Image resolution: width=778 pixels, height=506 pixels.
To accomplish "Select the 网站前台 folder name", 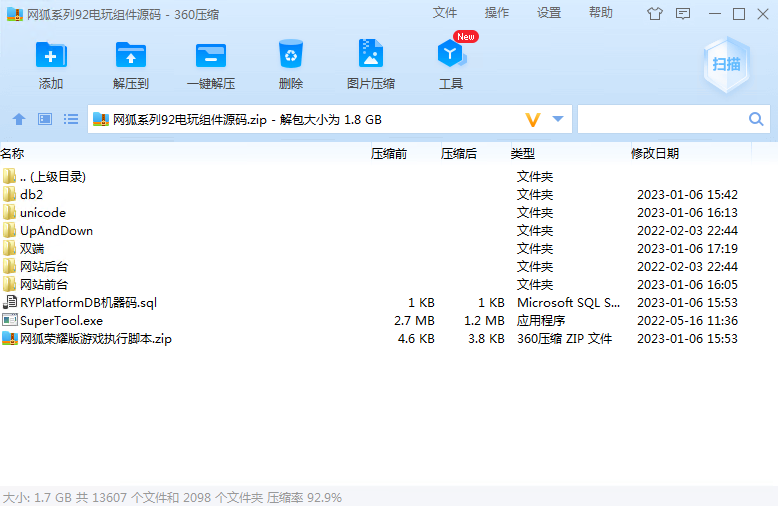I will 44,285.
